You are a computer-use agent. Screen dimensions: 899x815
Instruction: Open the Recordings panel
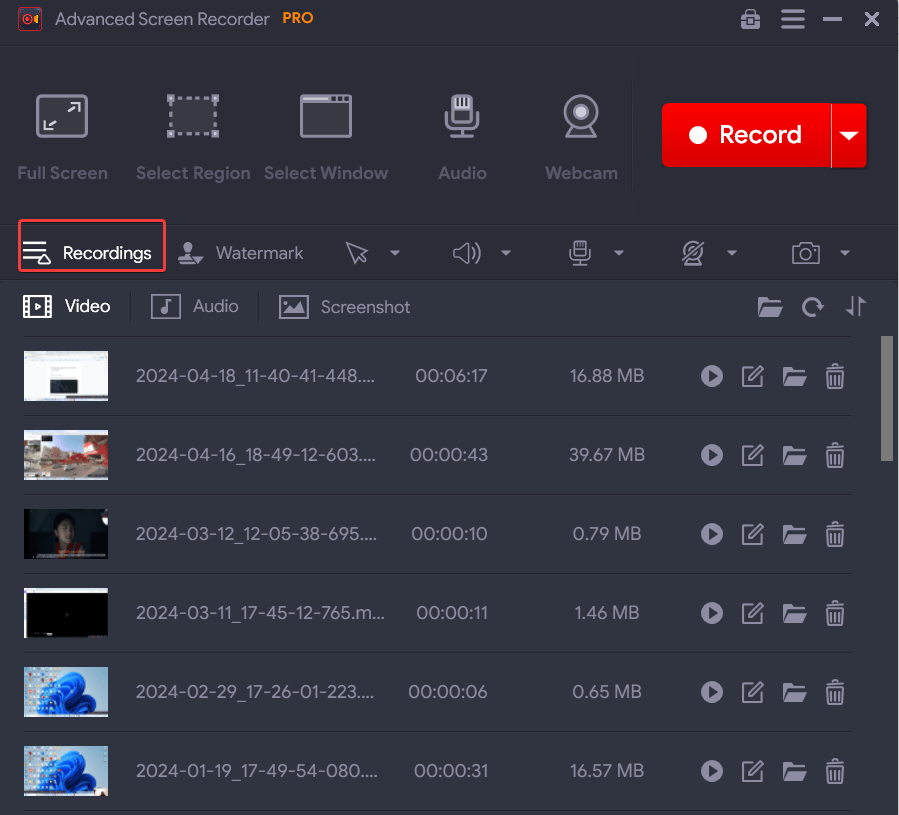[91, 252]
